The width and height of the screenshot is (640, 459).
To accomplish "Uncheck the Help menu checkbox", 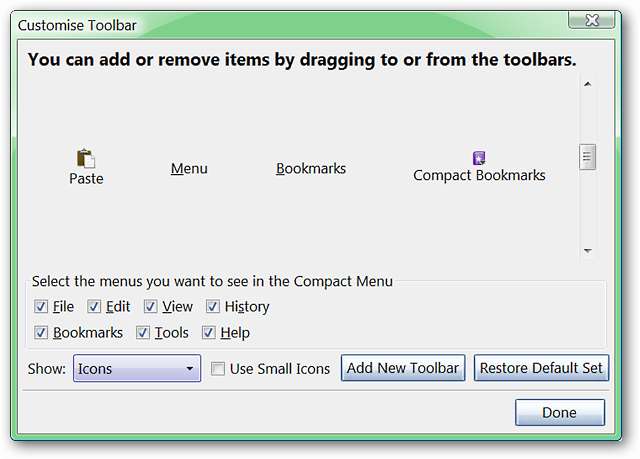I will [210, 333].
